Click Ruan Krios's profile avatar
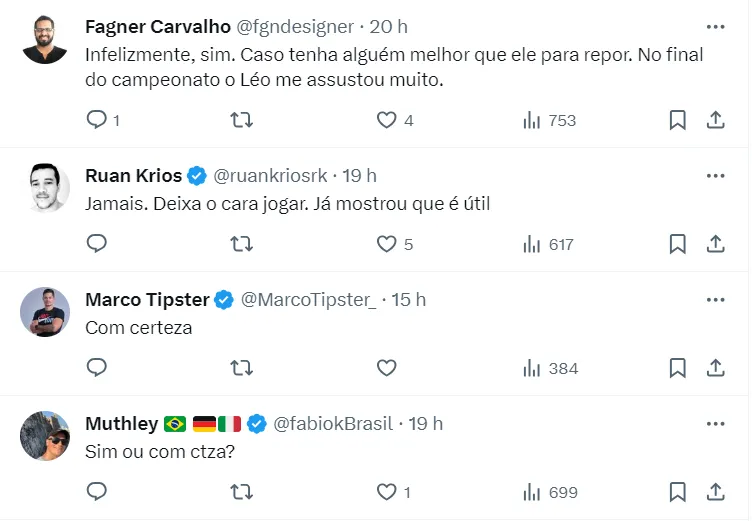 [45, 187]
